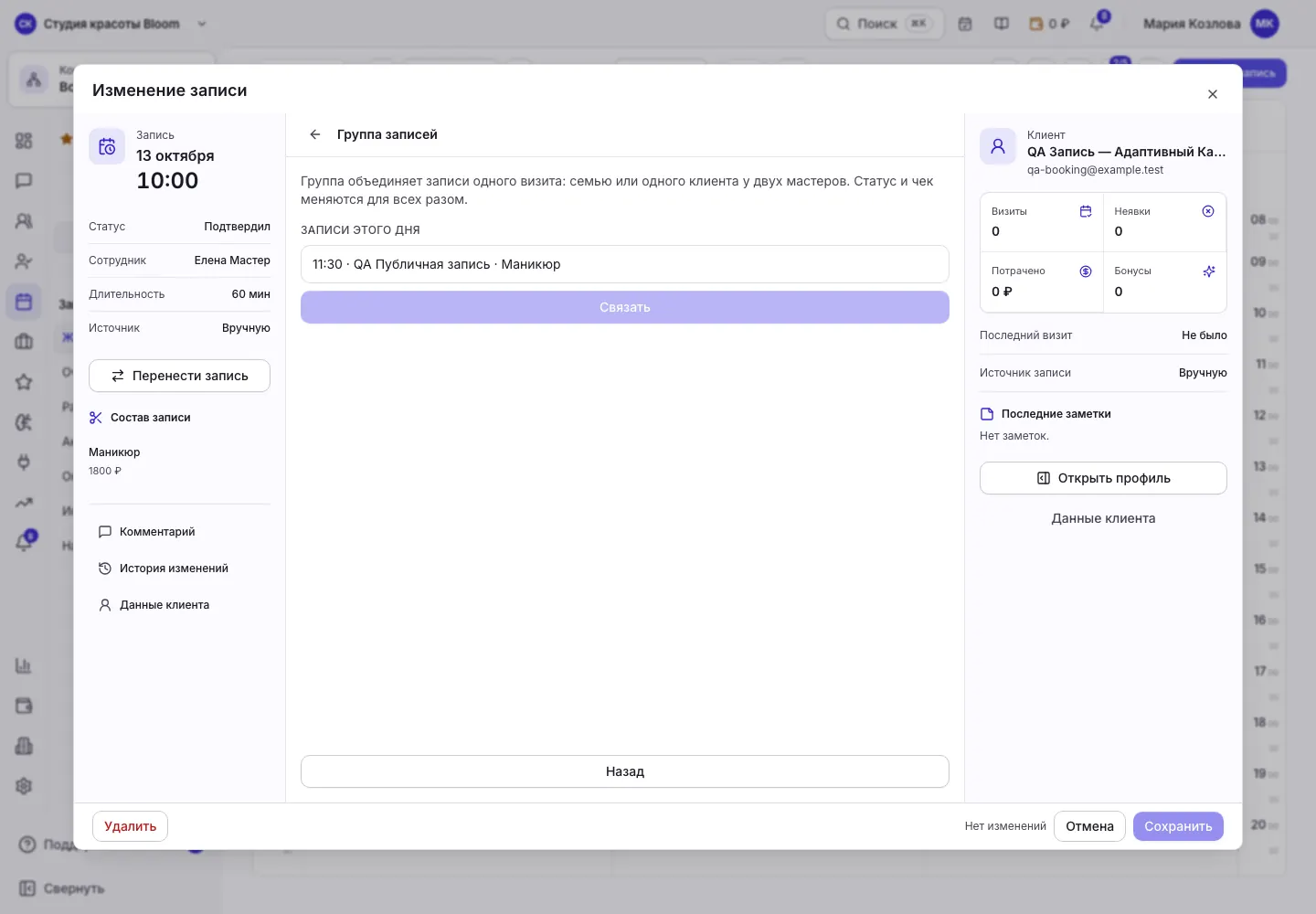Open the book icon in the top bar

click(x=1002, y=24)
